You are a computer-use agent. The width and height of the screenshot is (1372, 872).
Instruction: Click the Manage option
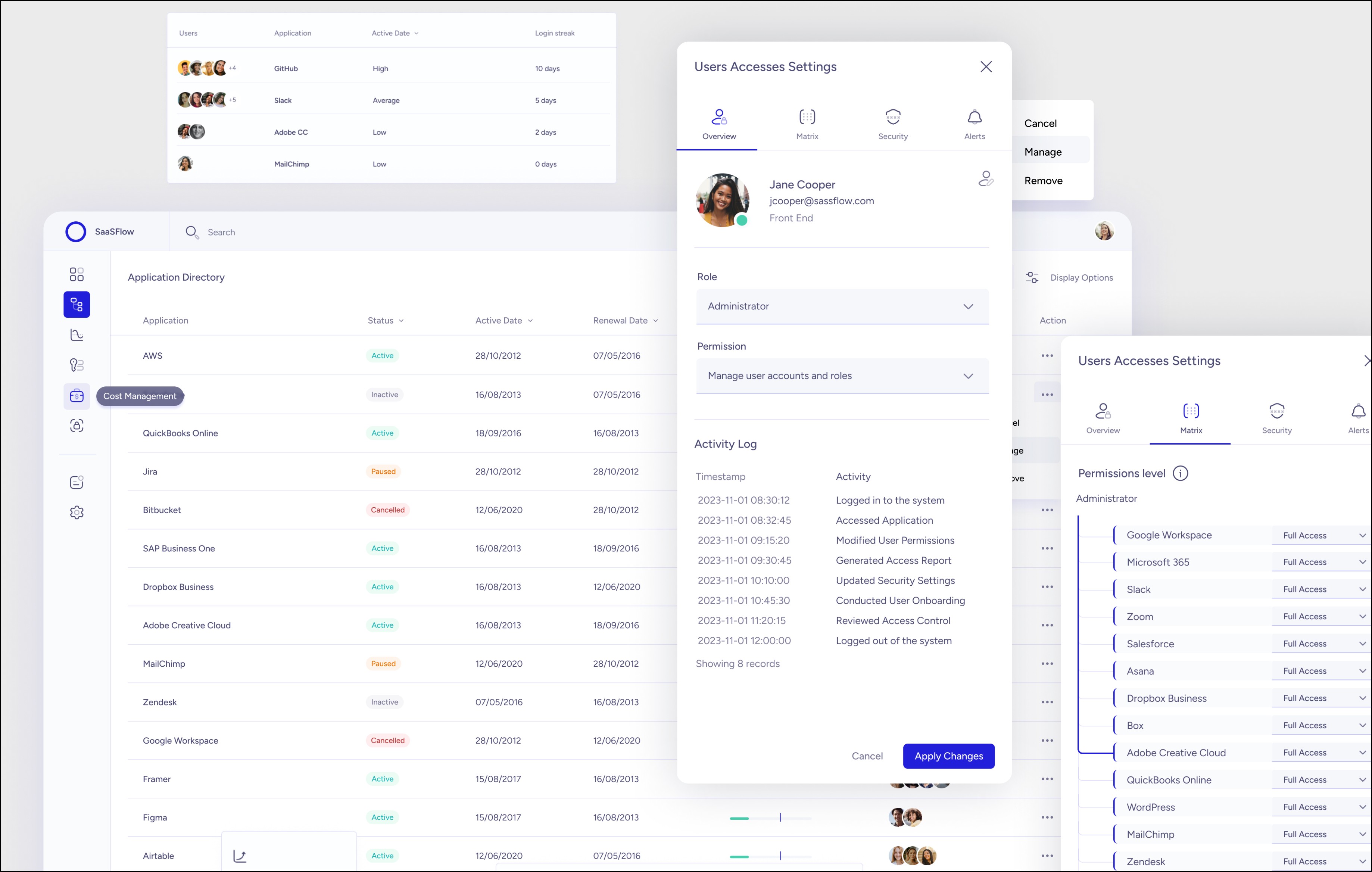1043,152
